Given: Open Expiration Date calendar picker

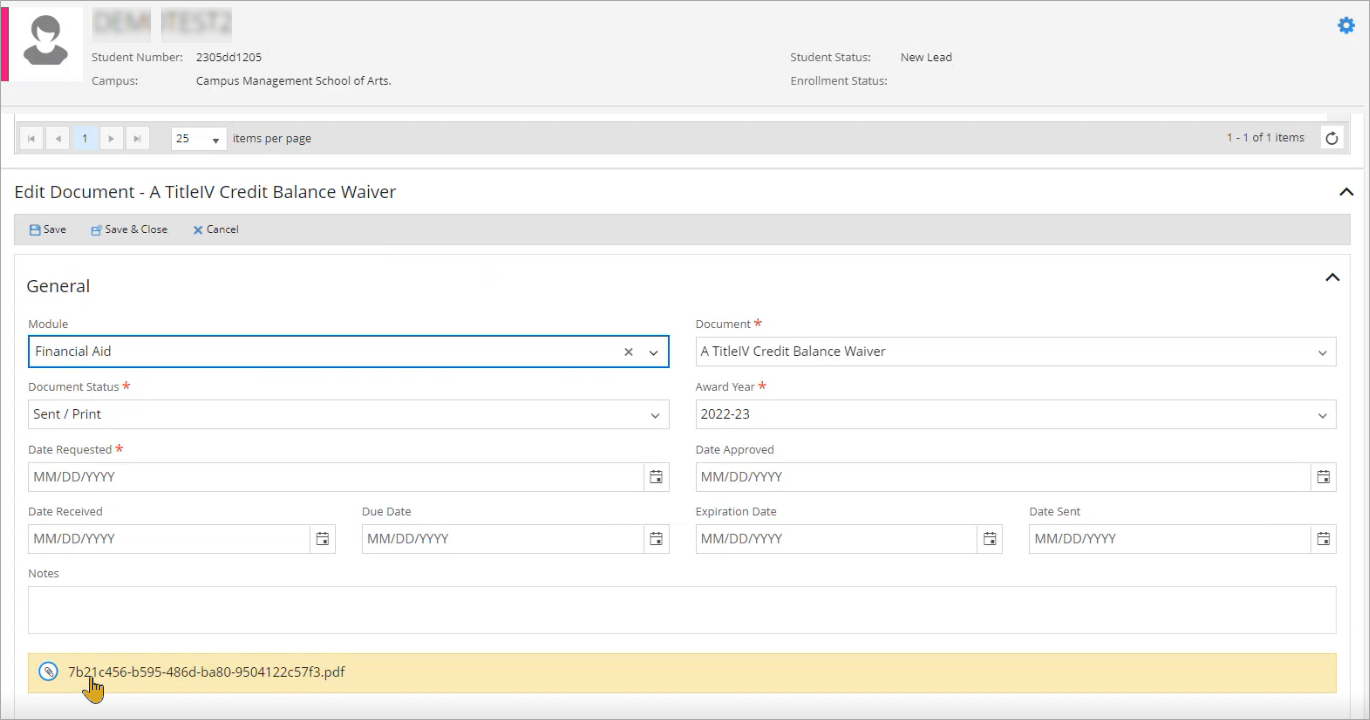Looking at the screenshot, I should coord(989,539).
